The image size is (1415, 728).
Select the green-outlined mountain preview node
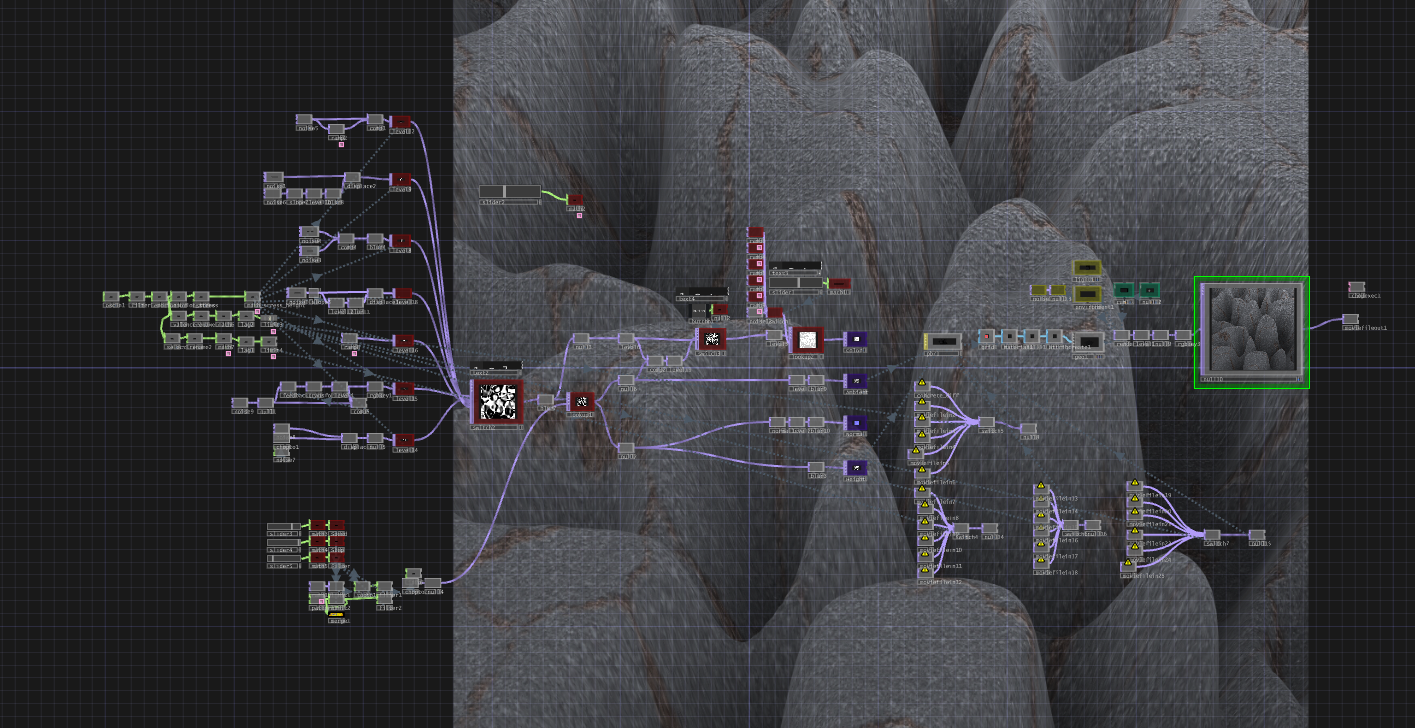pos(1252,332)
